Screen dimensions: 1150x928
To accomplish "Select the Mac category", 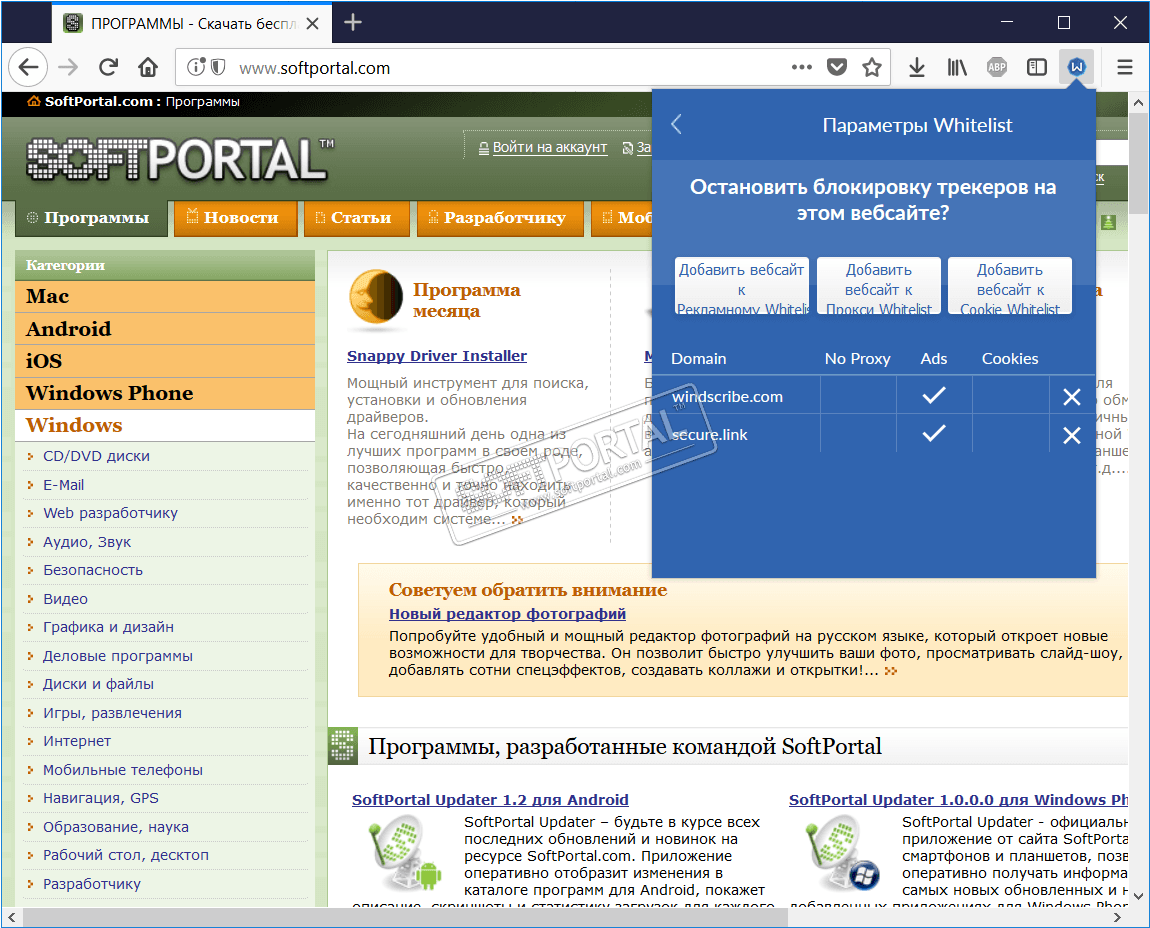I will (165, 296).
